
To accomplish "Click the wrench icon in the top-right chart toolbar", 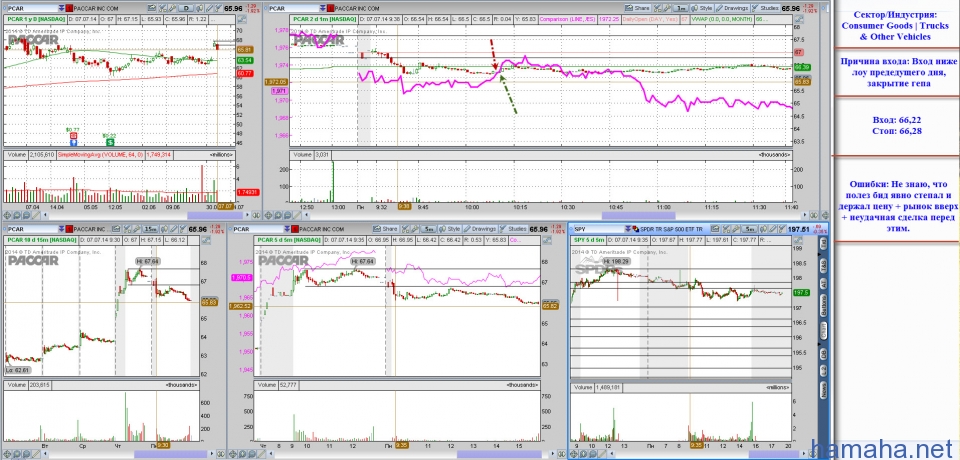I will [x=667, y=8].
